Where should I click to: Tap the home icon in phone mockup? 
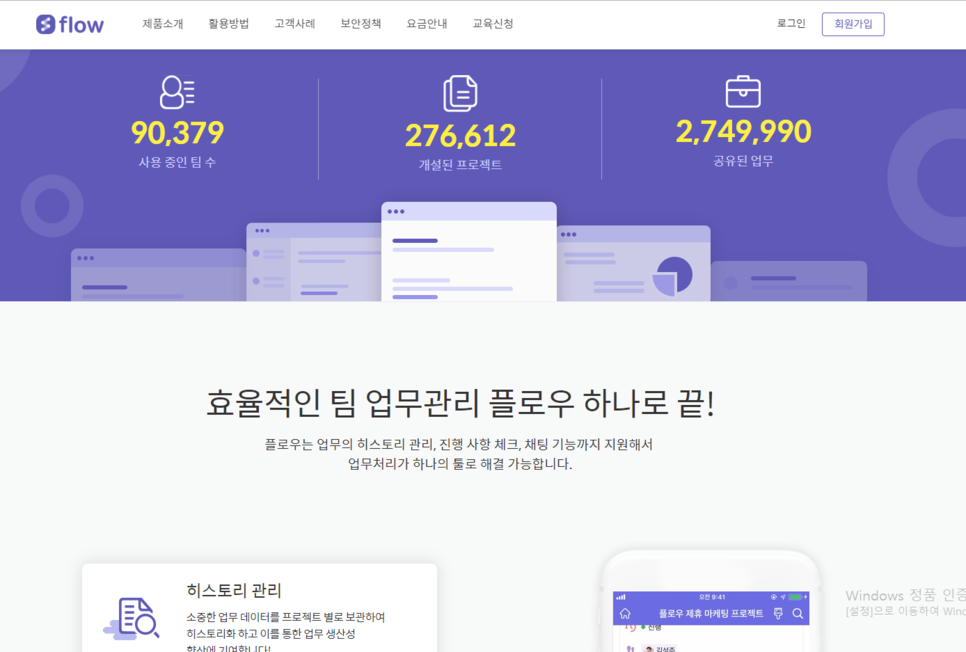[x=625, y=614]
